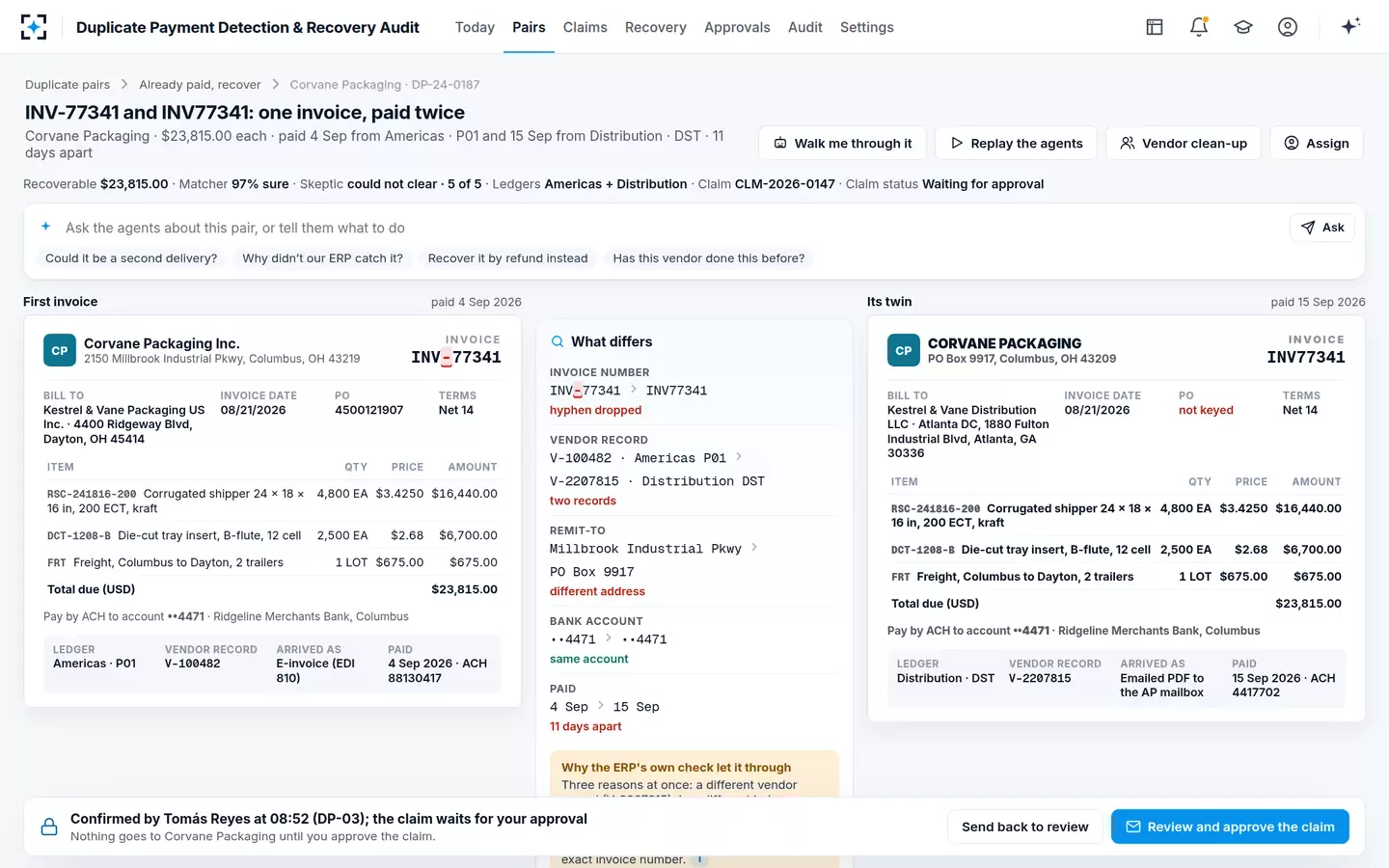Click the app logo in the header
Image resolution: width=1389 pixels, height=868 pixels.
[x=34, y=27]
